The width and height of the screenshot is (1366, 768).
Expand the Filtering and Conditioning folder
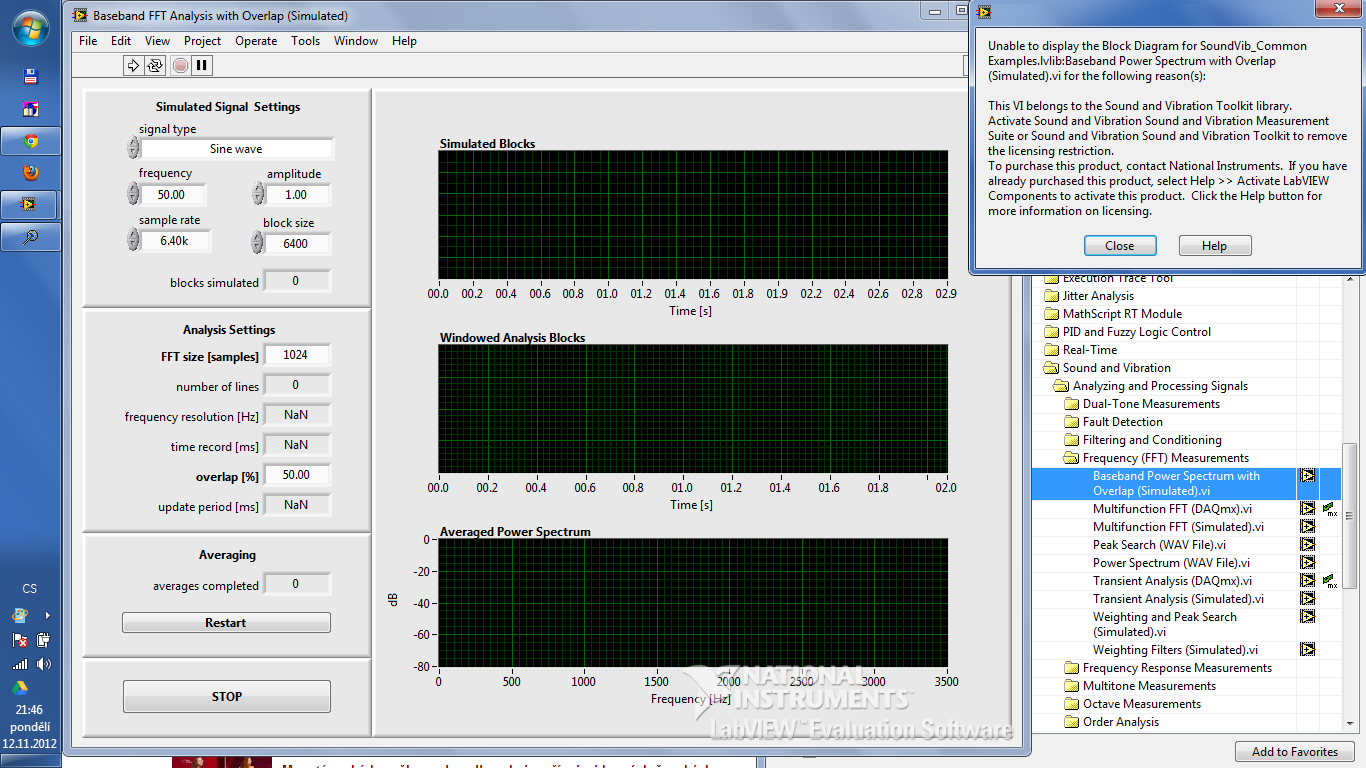[1071, 440]
